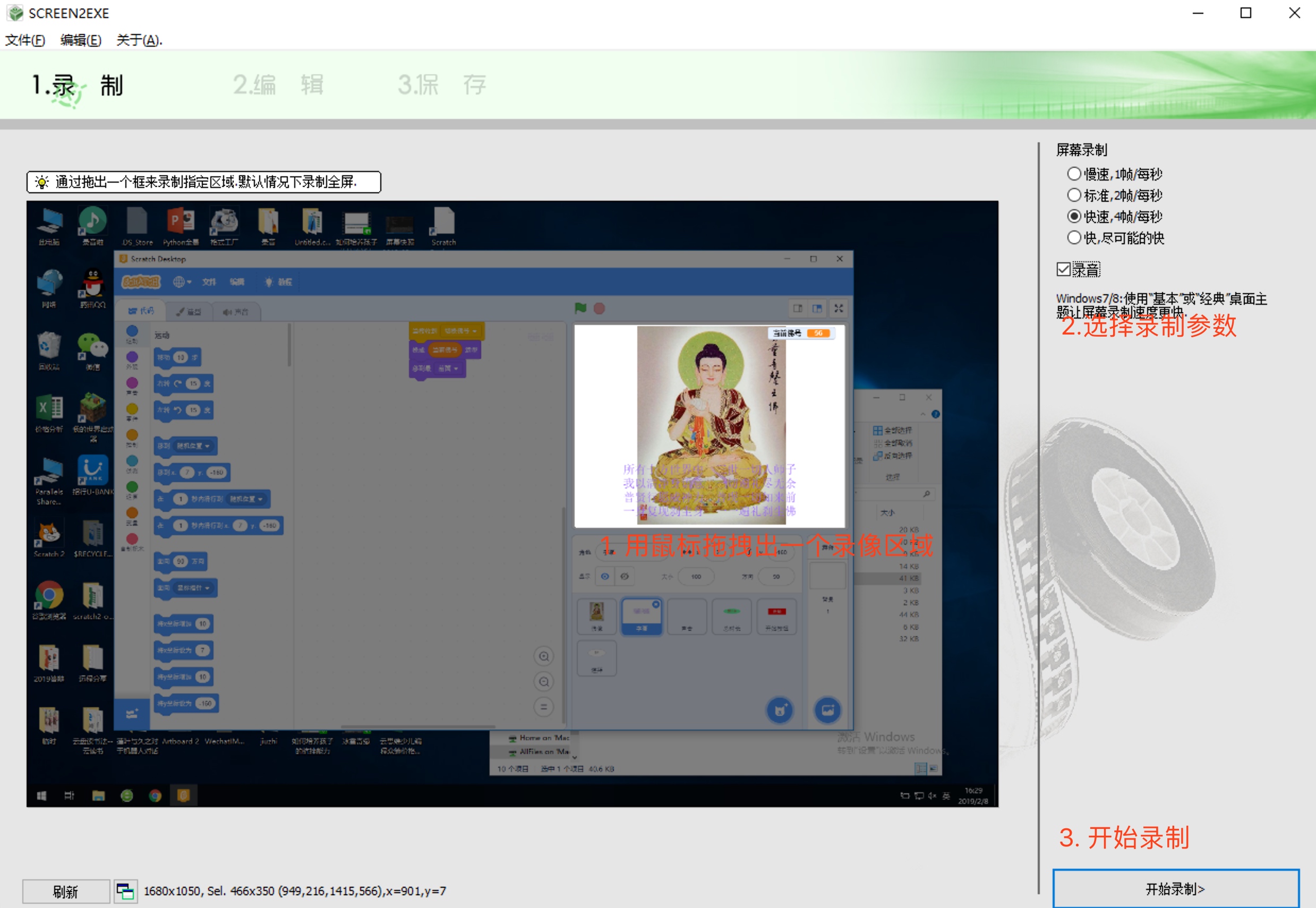
Task: Click the Minecraft launcher icon in preview
Action: (93, 417)
